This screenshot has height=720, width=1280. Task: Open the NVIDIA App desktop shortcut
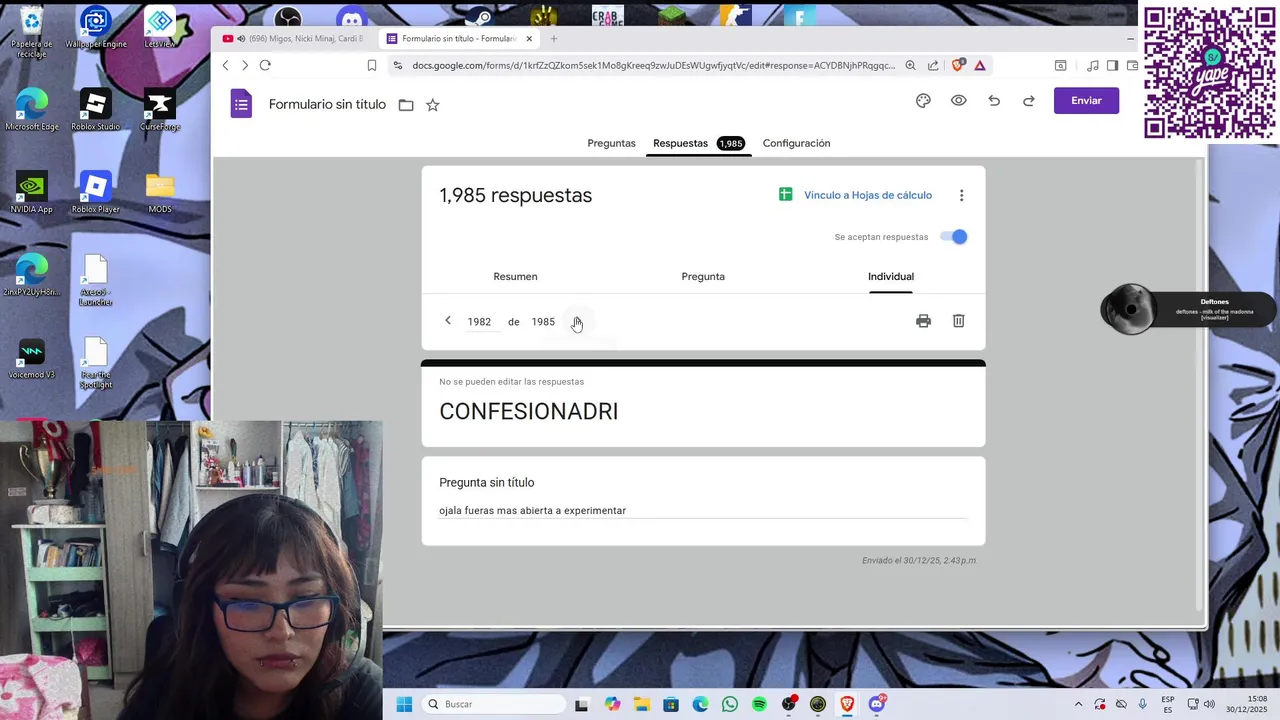[31, 192]
